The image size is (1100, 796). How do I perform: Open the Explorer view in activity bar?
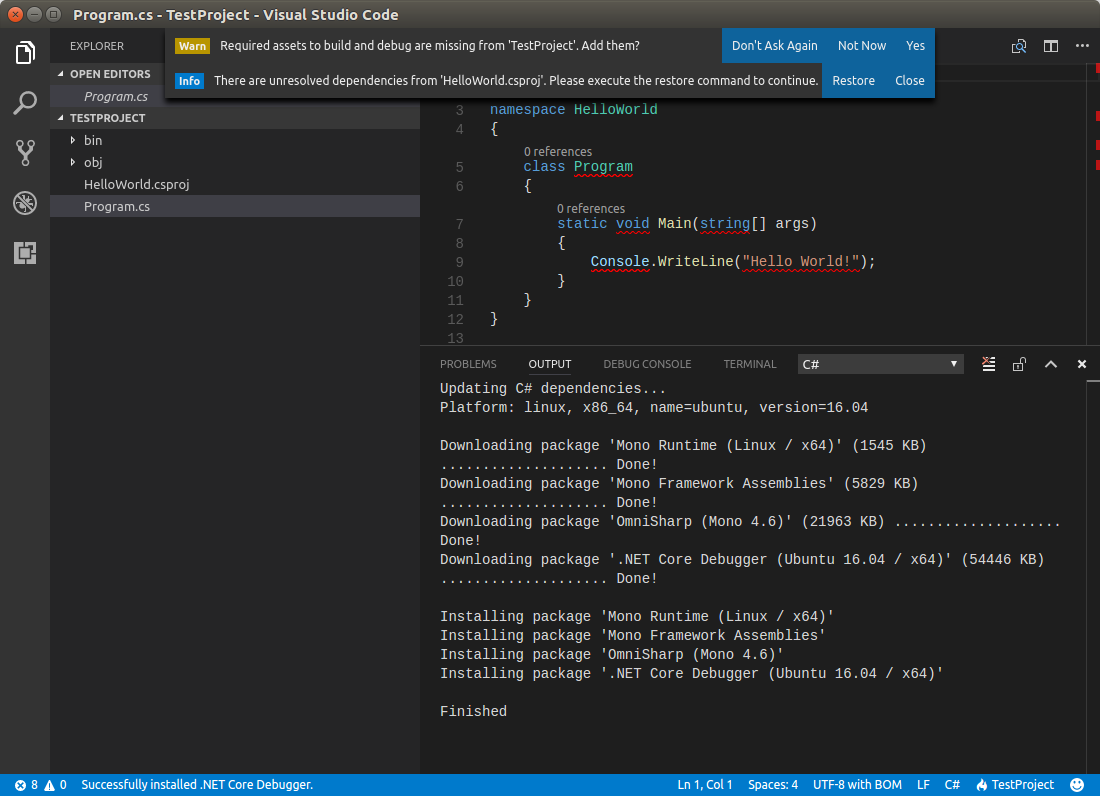click(25, 53)
